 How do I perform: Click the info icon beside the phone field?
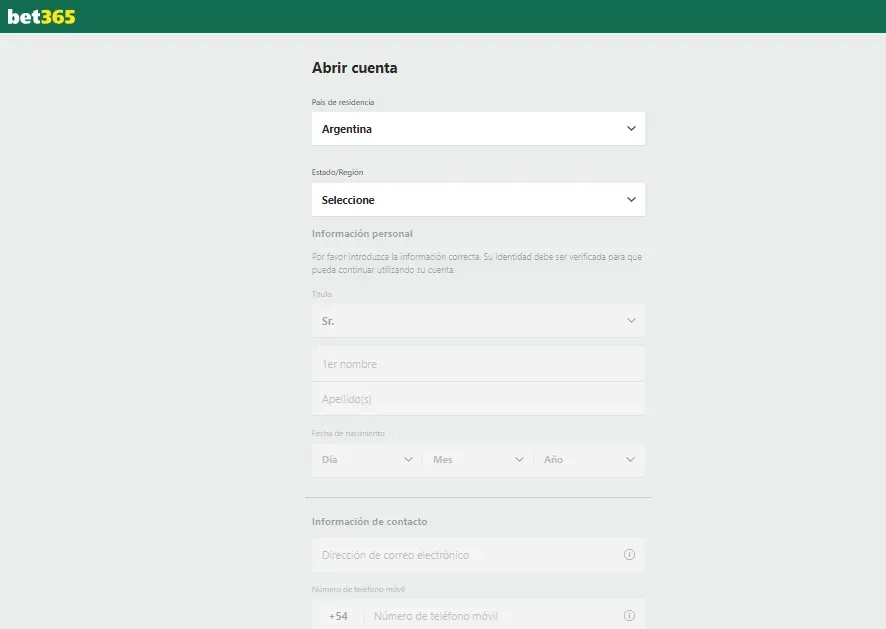click(629, 616)
